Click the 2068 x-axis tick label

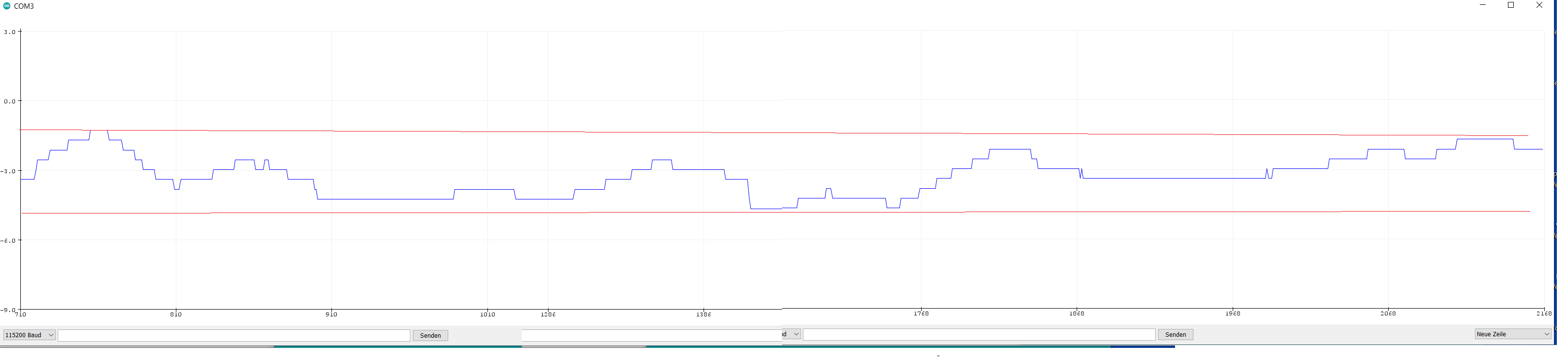[x=1388, y=313]
